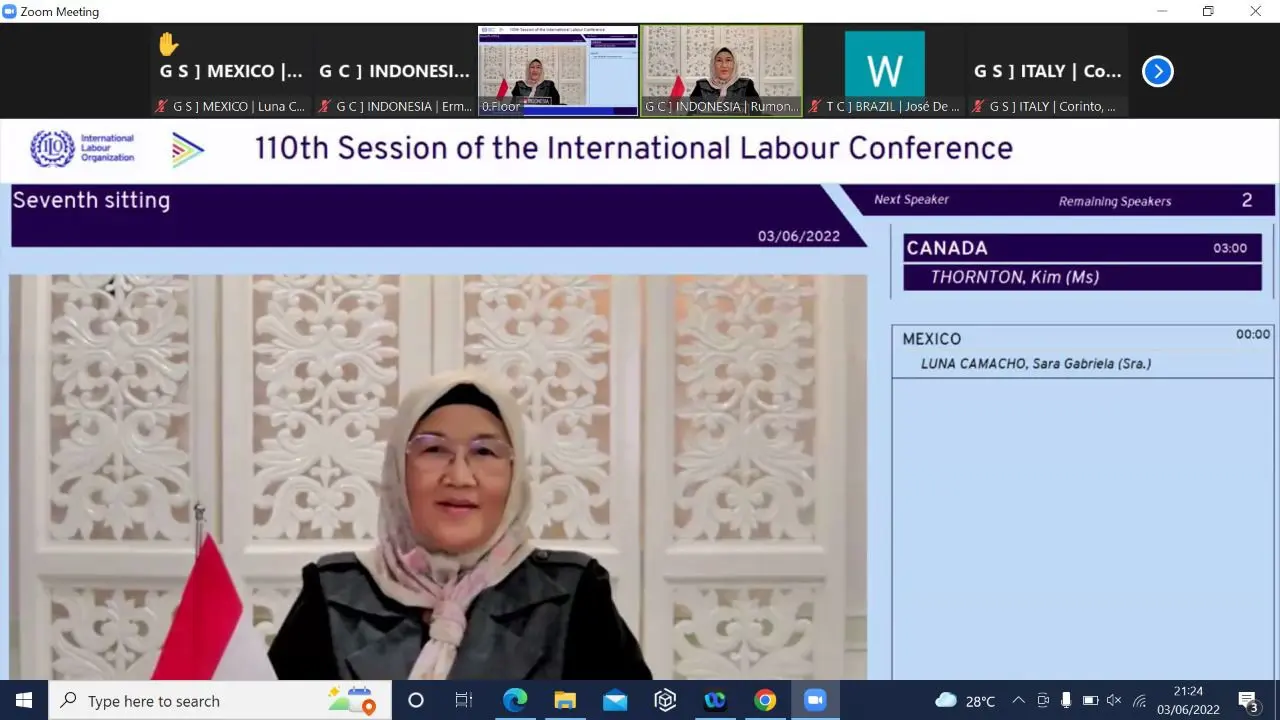Image resolution: width=1280 pixels, height=720 pixels.
Task: Select the Brazil José De participant tile
Action: point(885,71)
